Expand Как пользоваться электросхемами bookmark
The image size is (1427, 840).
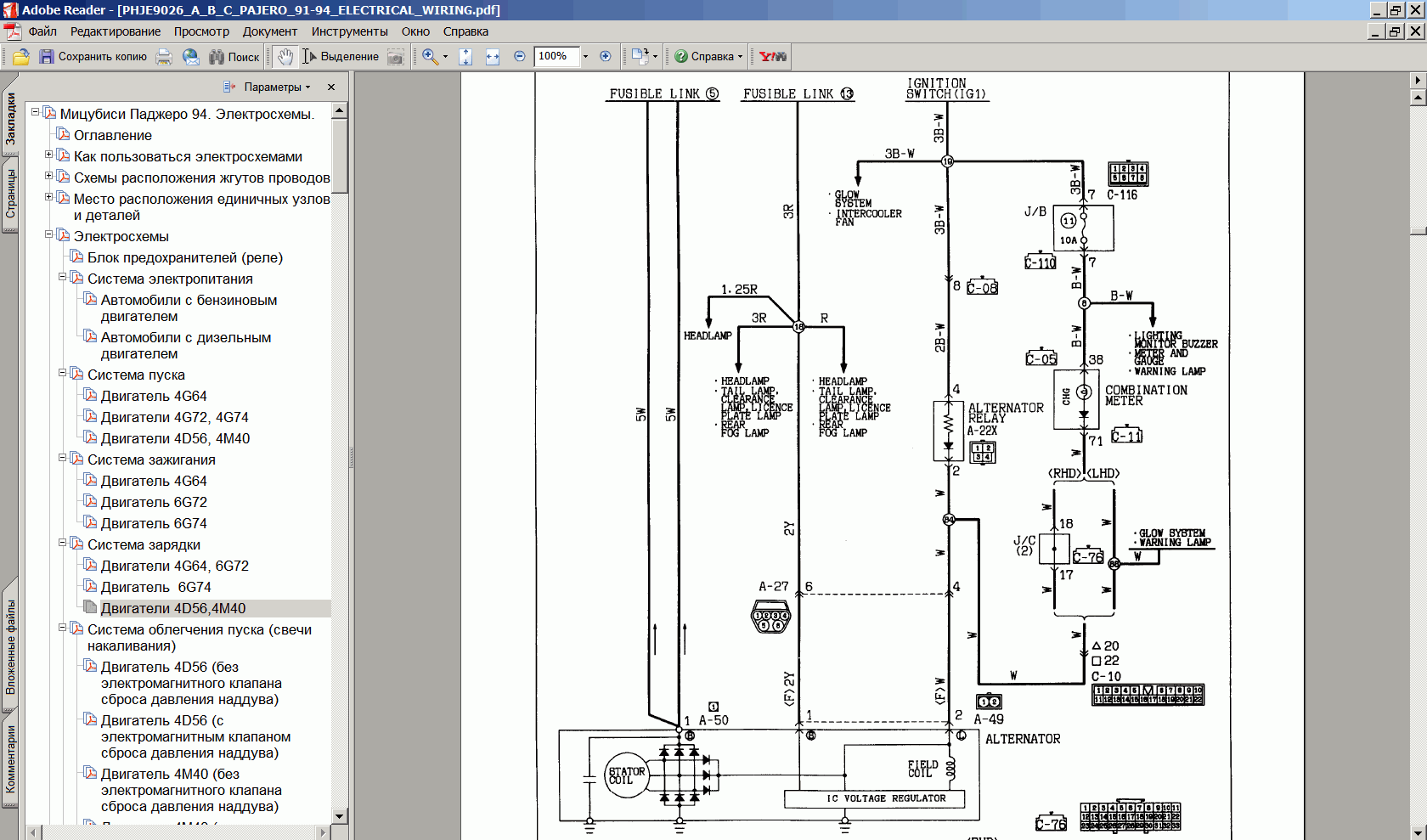click(x=48, y=155)
